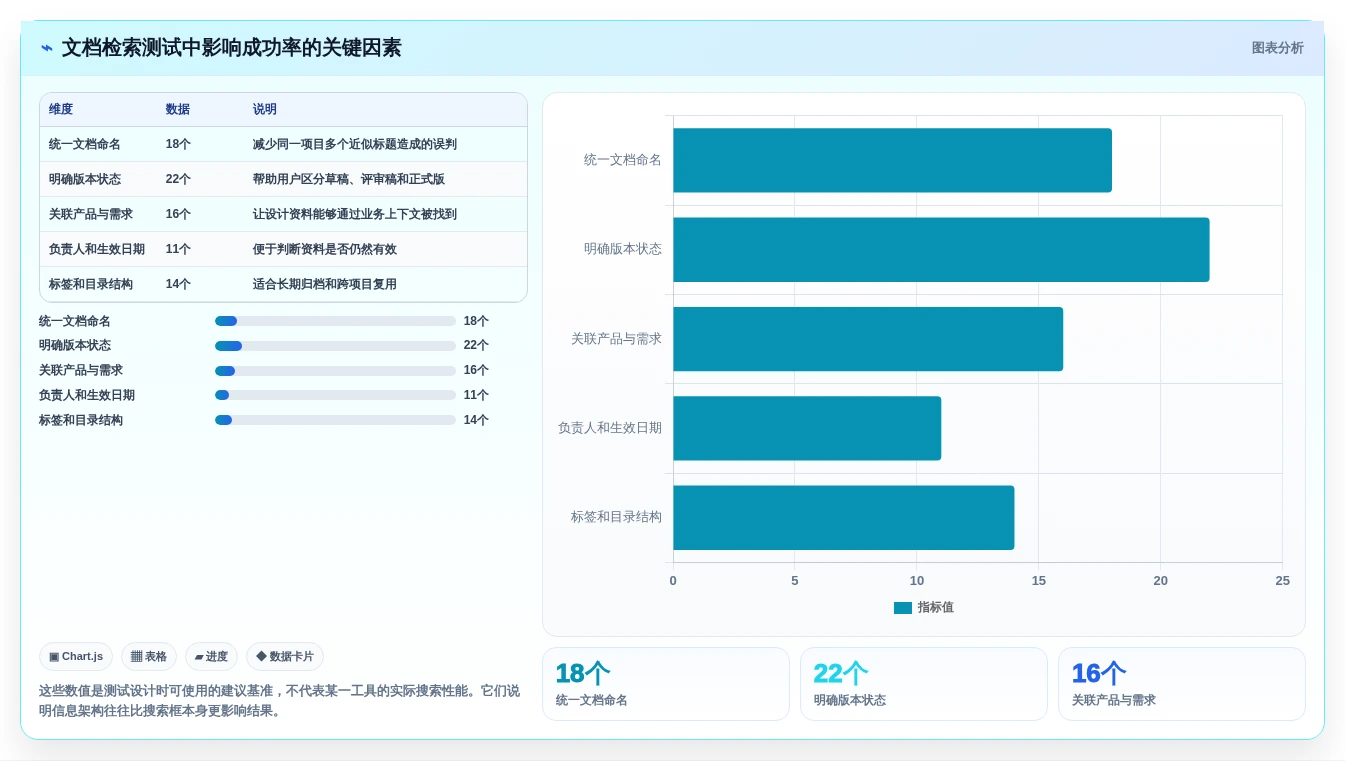This screenshot has width=1345, height=761.
Task: Click y-axis label 统一文档命名 in chart
Action: point(623,160)
